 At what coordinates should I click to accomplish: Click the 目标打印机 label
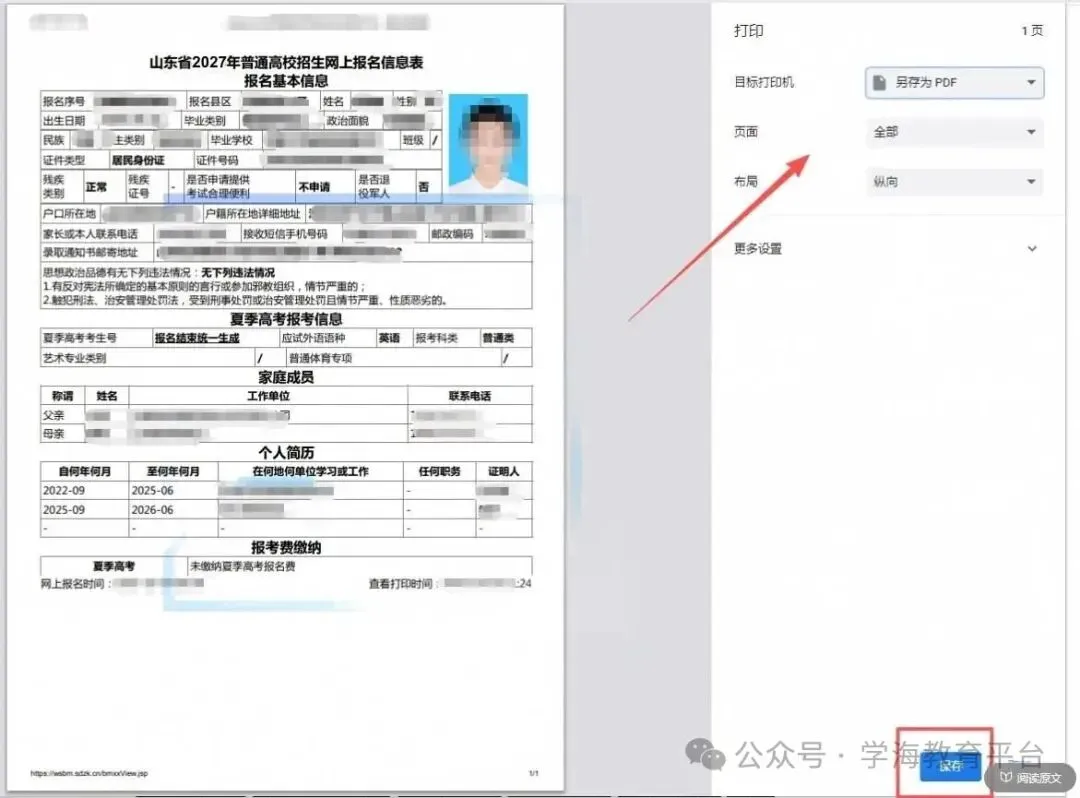coord(764,83)
